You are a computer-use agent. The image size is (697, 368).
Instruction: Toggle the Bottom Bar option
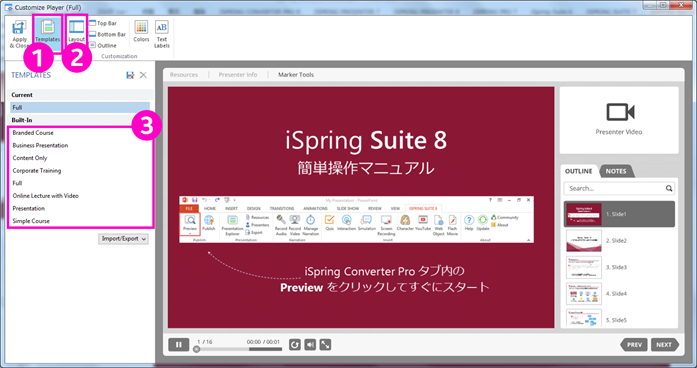pos(107,34)
